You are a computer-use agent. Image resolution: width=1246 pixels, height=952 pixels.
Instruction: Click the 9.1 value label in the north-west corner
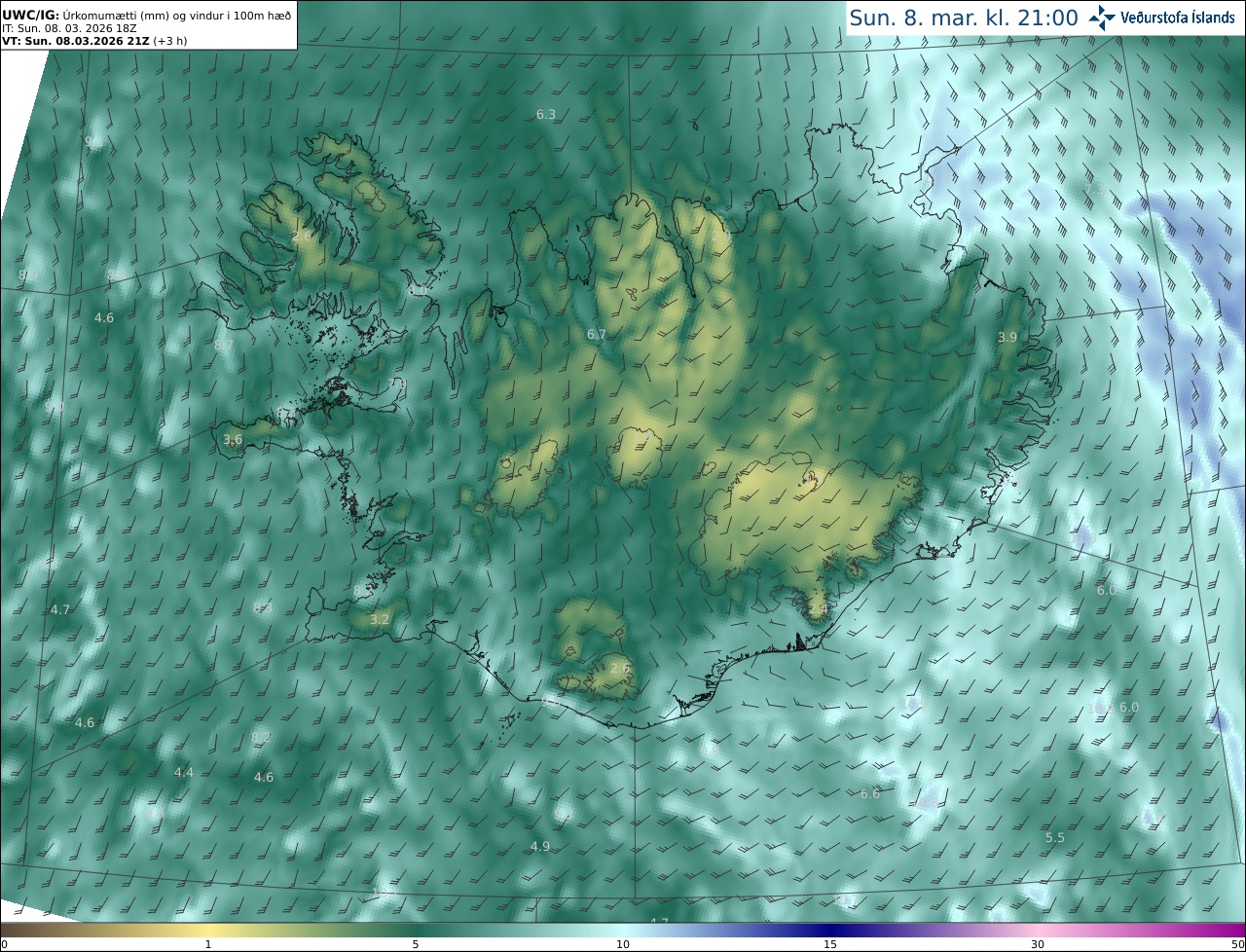click(x=92, y=142)
